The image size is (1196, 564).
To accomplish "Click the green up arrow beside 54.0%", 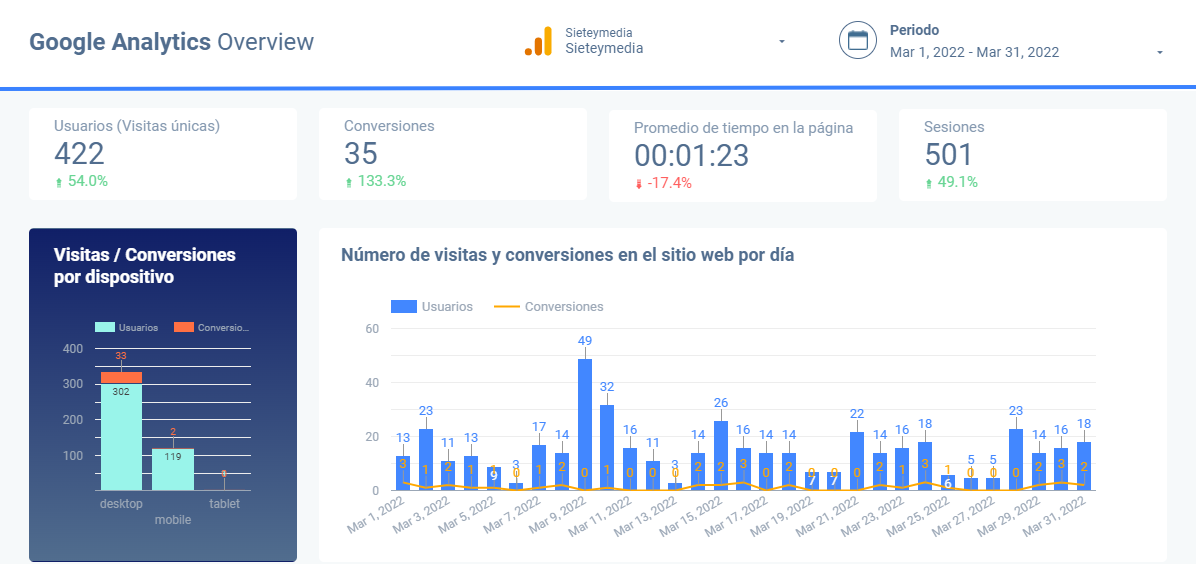I will point(59,182).
